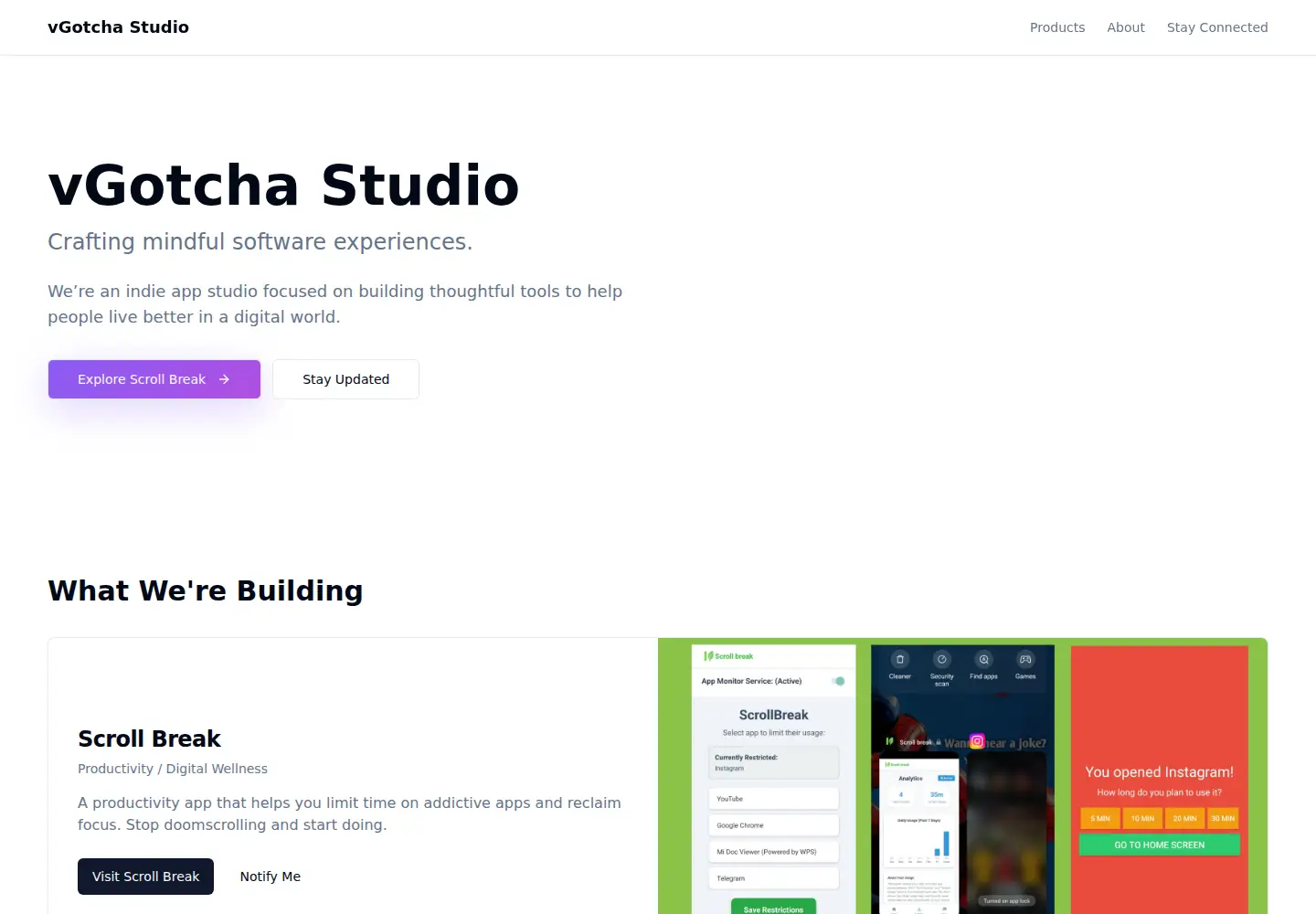
Task: Click 'Crafting mindful software experiences.' tagline
Action: pos(260,241)
